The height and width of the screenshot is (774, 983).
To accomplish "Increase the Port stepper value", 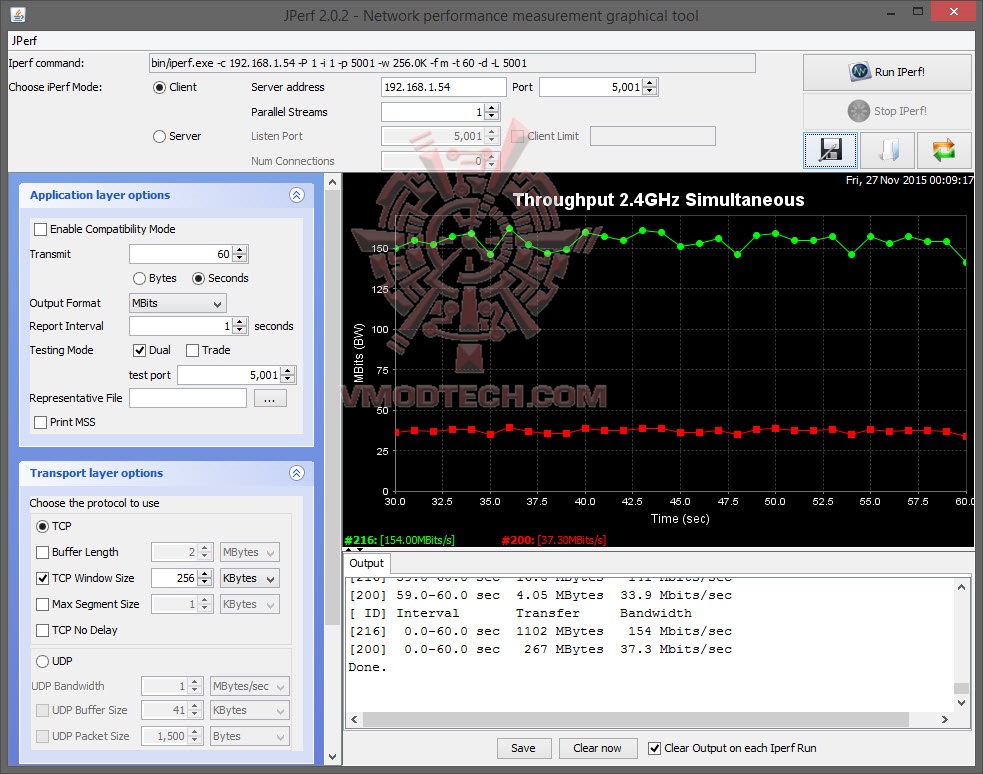I will [x=650, y=83].
